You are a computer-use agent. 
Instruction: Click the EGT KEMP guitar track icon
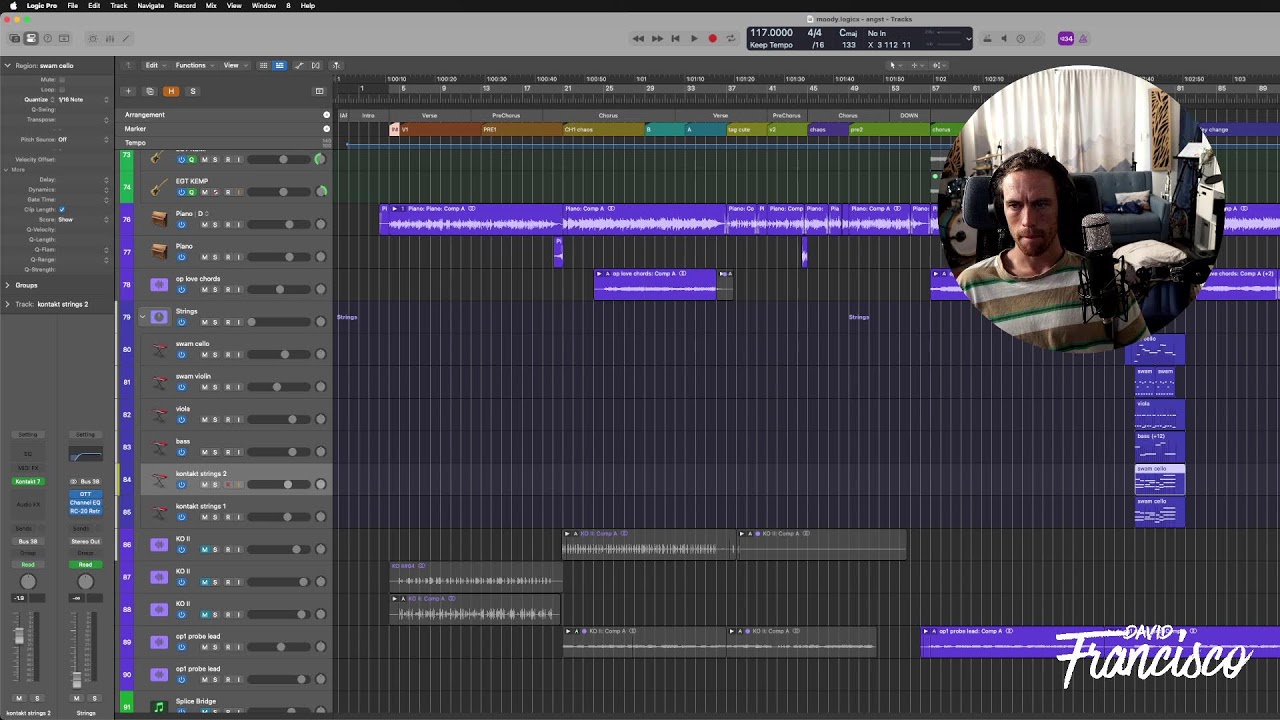point(158,186)
